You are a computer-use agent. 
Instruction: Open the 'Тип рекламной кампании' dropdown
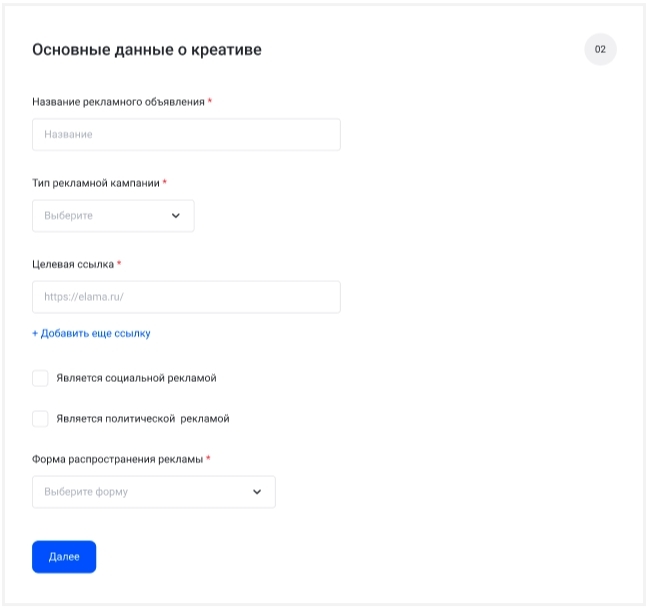click(x=113, y=216)
